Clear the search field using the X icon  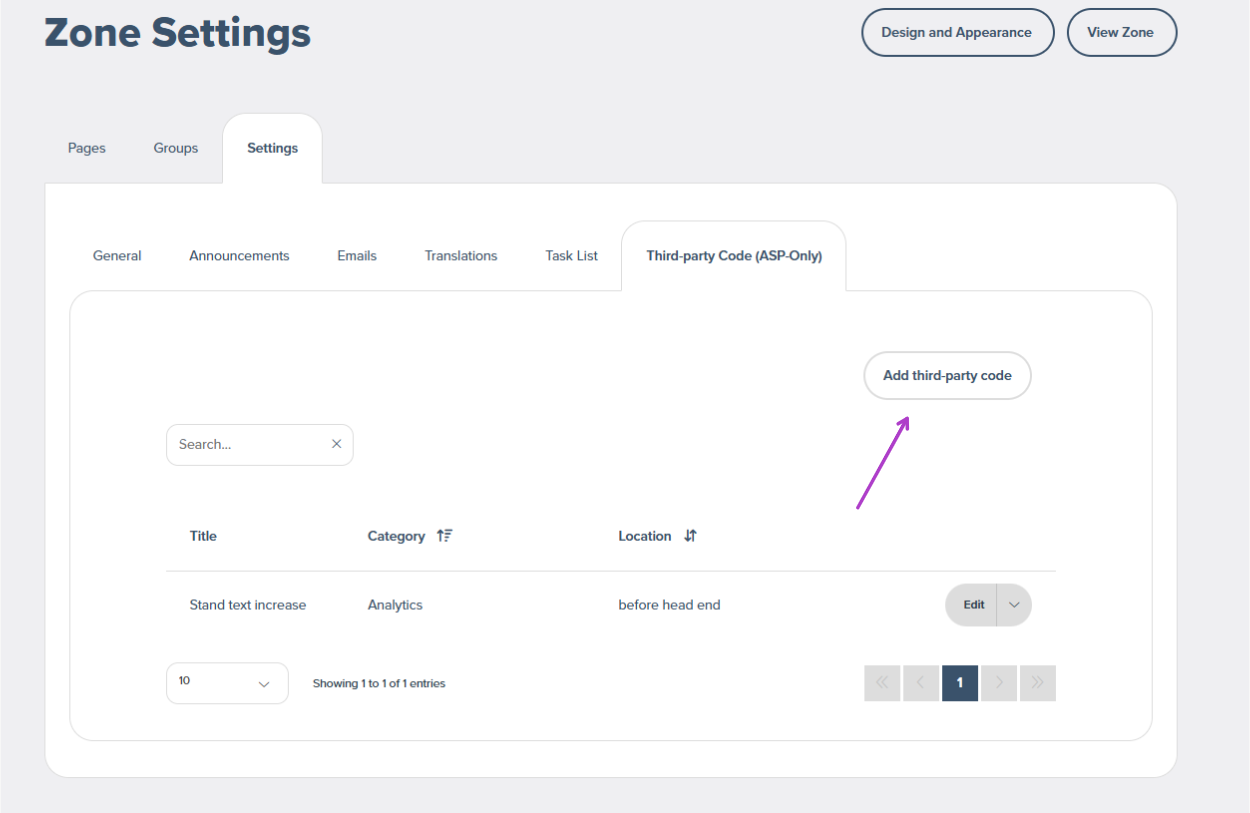tap(336, 444)
